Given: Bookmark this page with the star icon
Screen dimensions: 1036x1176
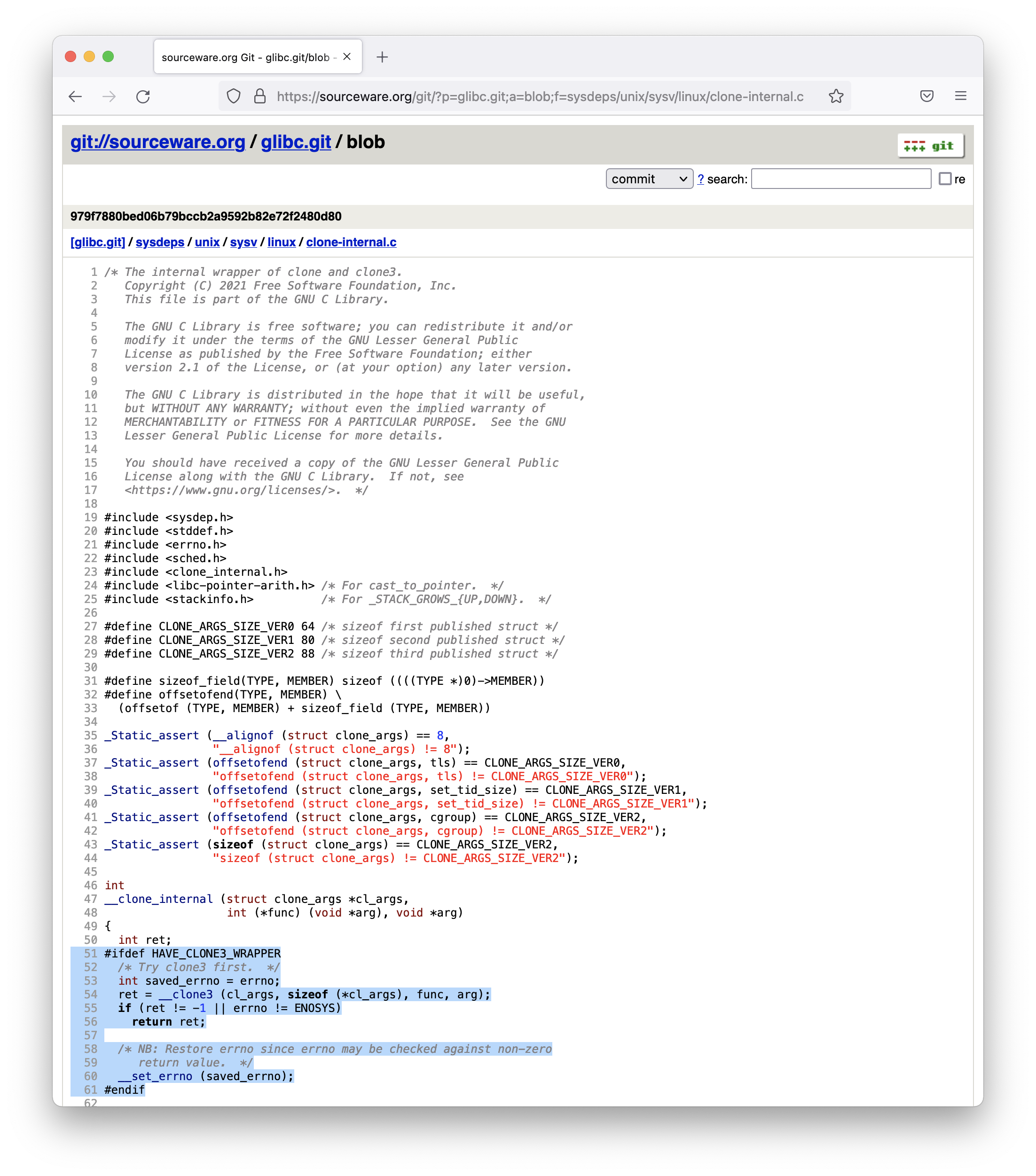Looking at the screenshot, I should click(836, 96).
